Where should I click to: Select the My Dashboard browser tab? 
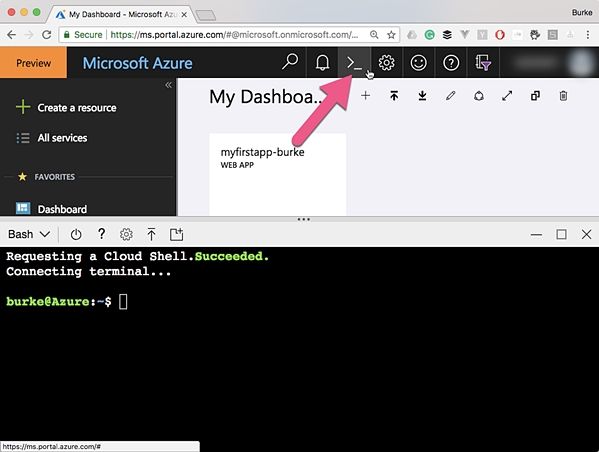coord(121,15)
